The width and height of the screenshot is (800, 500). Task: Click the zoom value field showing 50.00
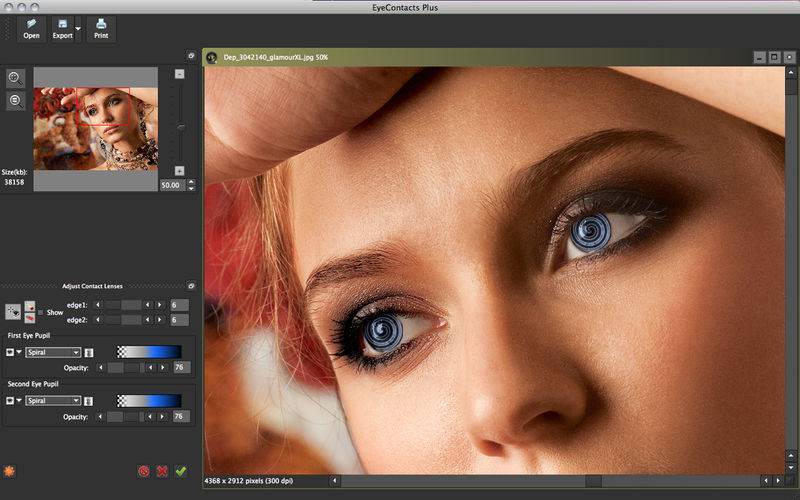tap(173, 185)
